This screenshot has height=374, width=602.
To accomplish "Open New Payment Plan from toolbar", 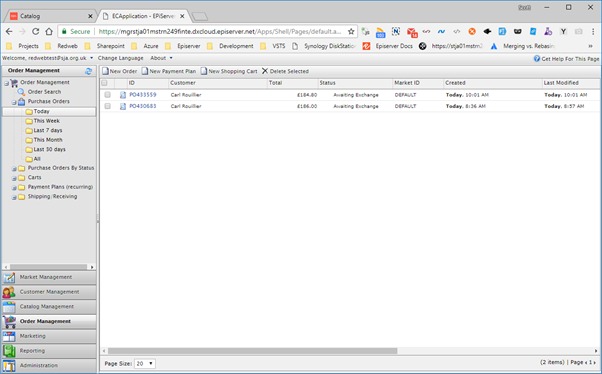I will pyautogui.click(x=169, y=71).
